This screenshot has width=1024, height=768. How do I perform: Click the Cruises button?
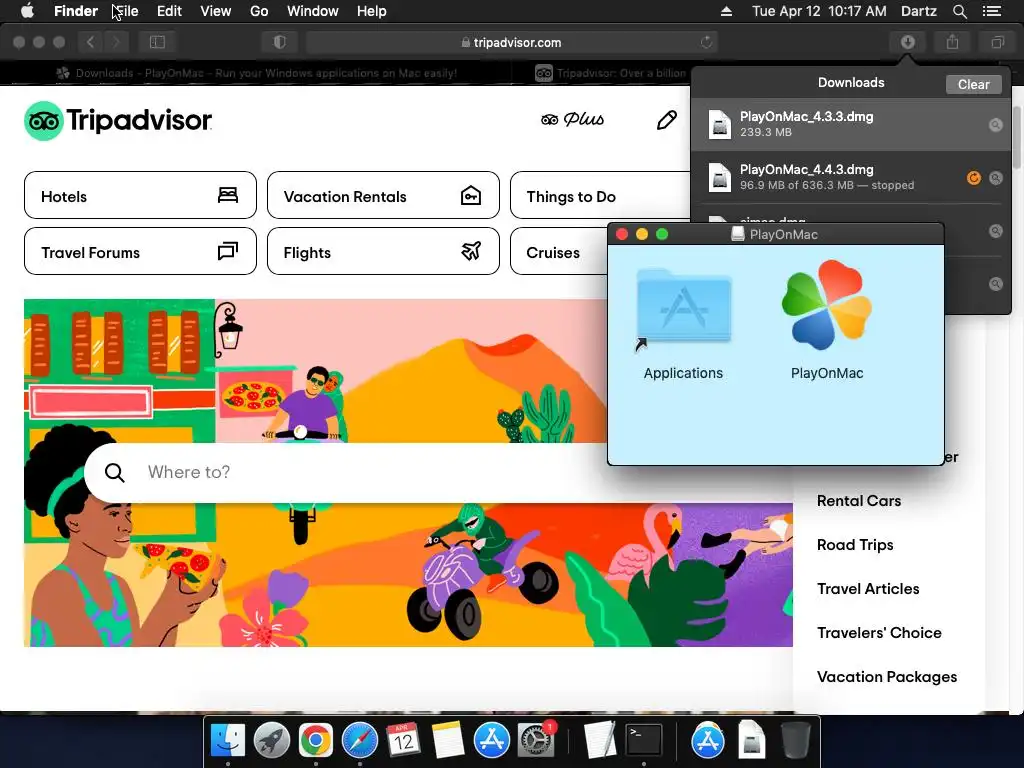pyautogui.click(x=559, y=251)
